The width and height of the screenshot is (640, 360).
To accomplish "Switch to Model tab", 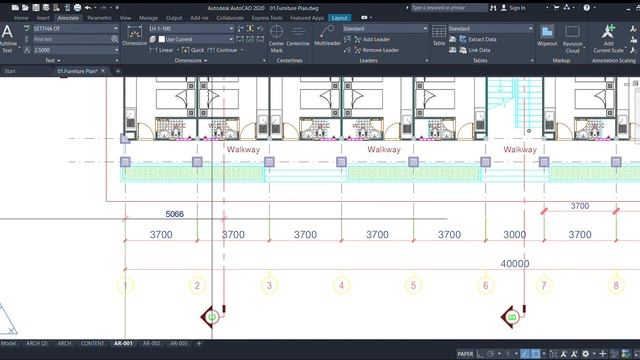I will 8,344.
